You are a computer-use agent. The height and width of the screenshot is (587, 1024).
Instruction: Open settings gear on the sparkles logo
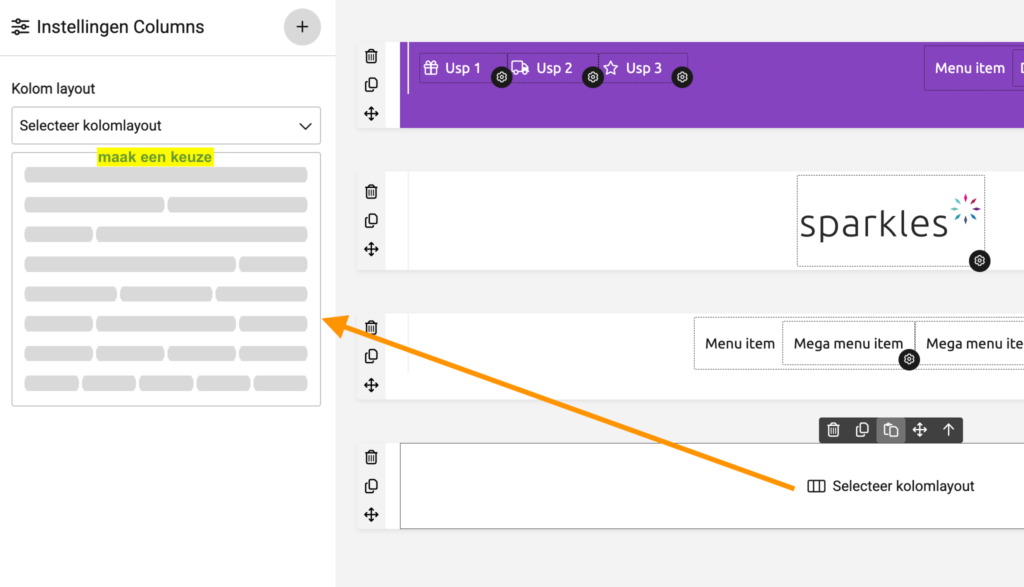(980, 261)
